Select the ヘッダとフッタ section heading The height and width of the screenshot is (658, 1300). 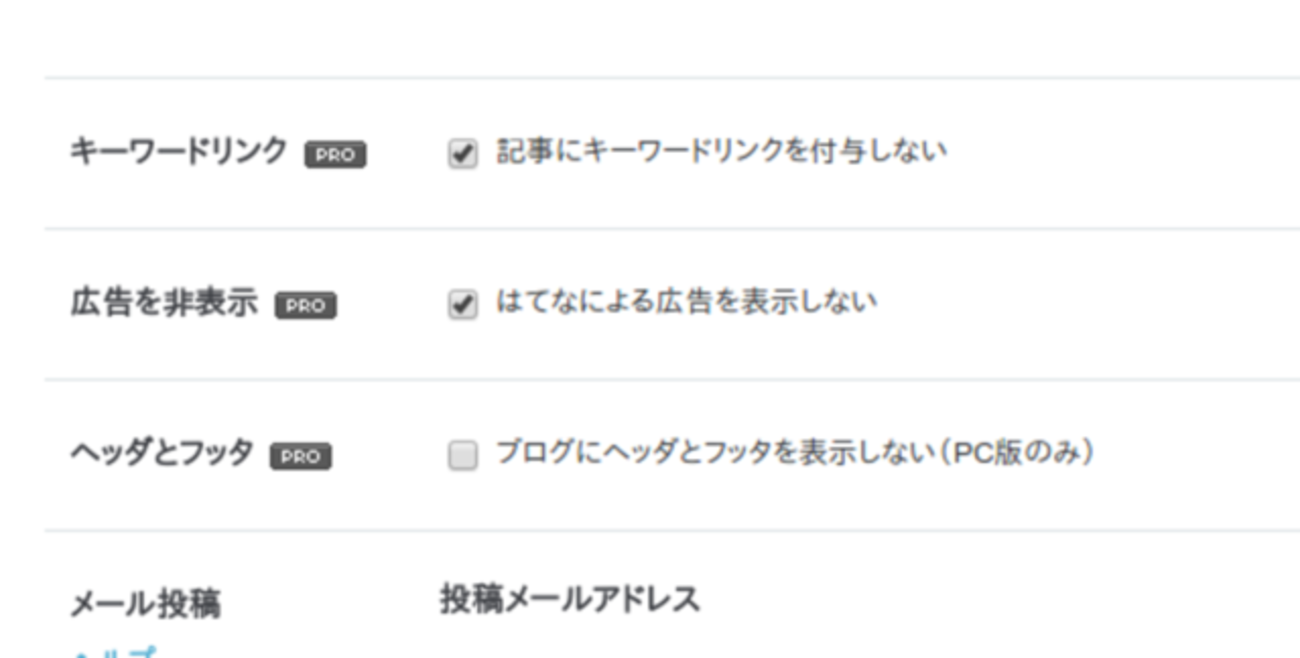click(x=161, y=454)
